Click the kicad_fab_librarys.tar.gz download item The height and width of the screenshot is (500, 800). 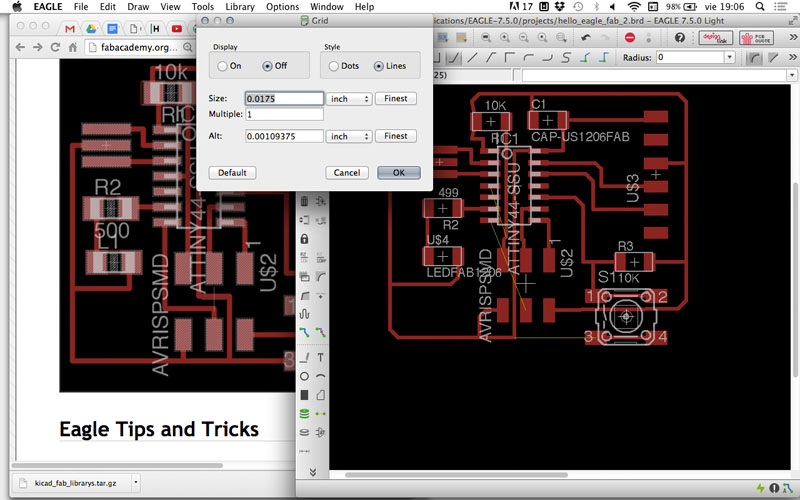point(69,482)
